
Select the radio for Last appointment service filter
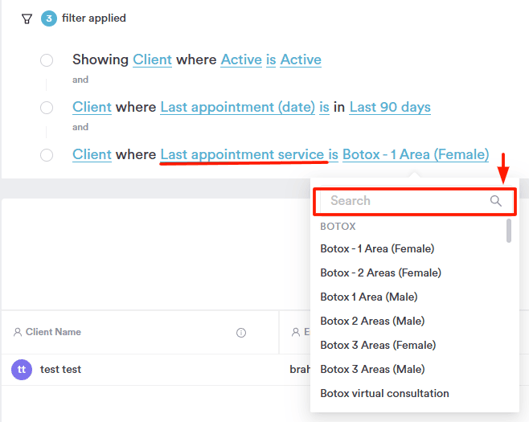(x=47, y=155)
